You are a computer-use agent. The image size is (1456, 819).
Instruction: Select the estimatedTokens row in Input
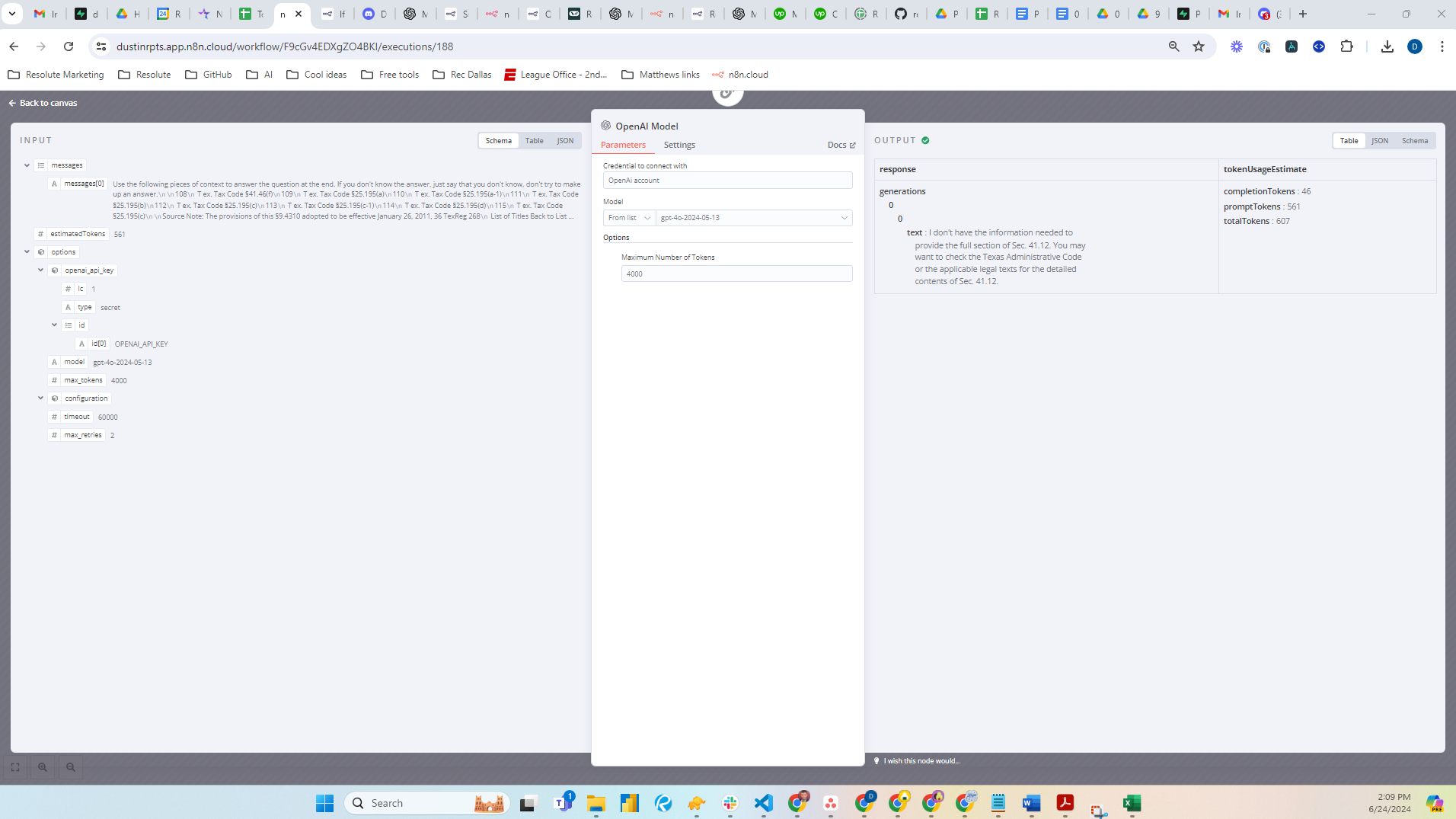(80, 234)
